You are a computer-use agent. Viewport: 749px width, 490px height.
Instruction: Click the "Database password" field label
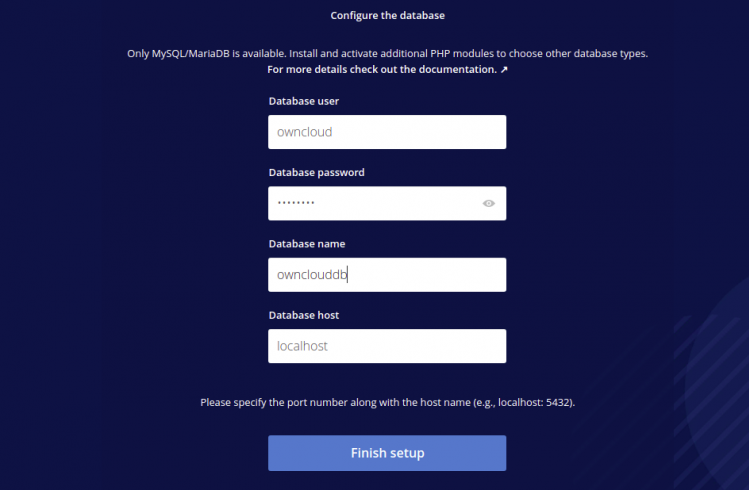(316, 172)
